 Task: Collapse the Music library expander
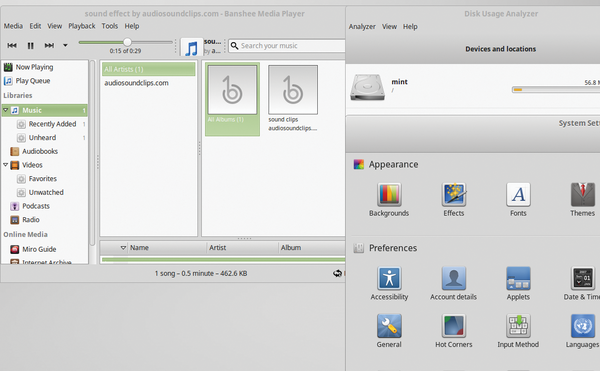(5, 110)
